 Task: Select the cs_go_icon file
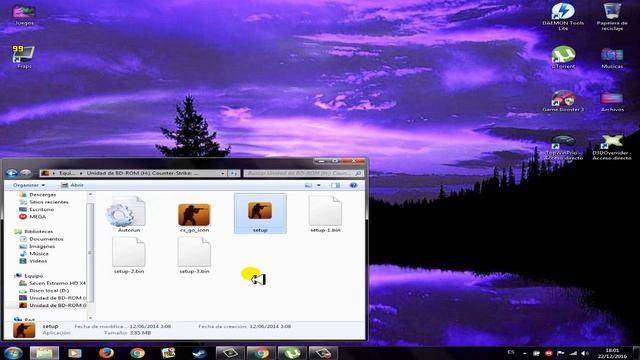[194, 218]
